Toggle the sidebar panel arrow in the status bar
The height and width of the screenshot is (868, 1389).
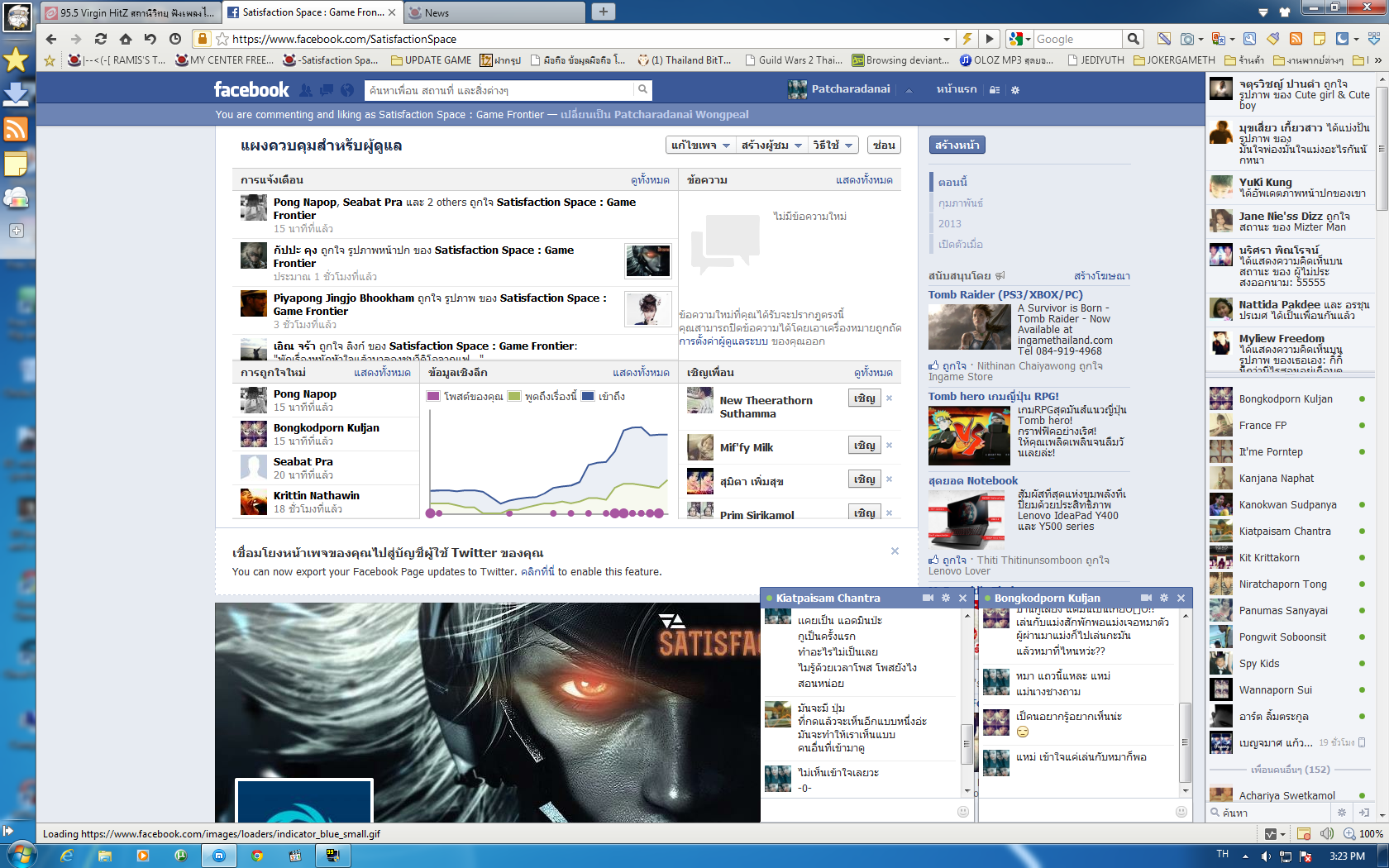coord(8,831)
